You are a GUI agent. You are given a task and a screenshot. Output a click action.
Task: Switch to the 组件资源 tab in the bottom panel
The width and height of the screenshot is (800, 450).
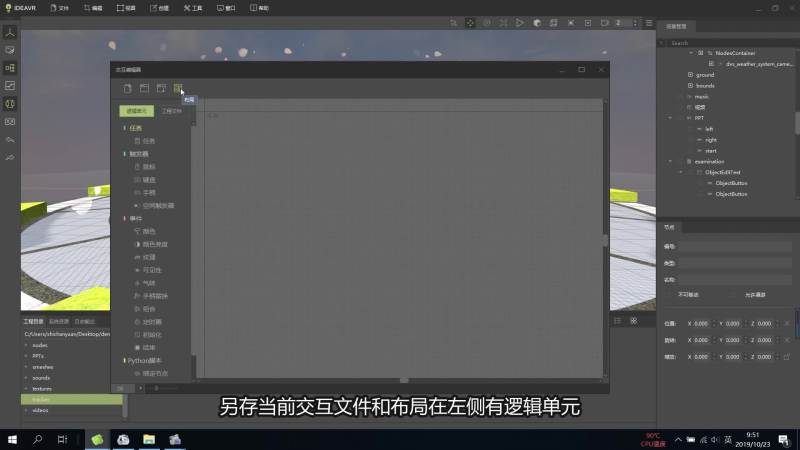click(x=59, y=321)
